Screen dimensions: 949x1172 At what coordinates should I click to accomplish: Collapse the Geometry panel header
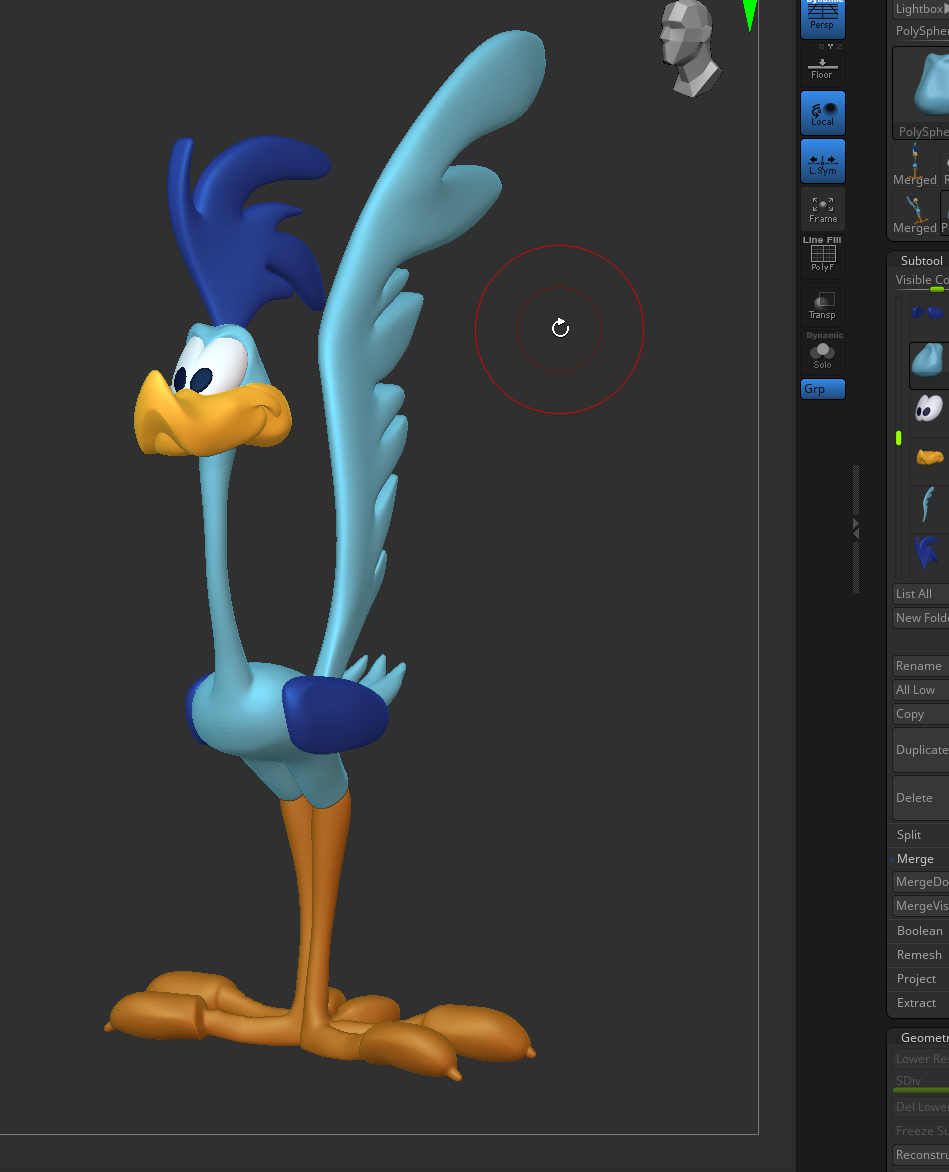[921, 1037]
